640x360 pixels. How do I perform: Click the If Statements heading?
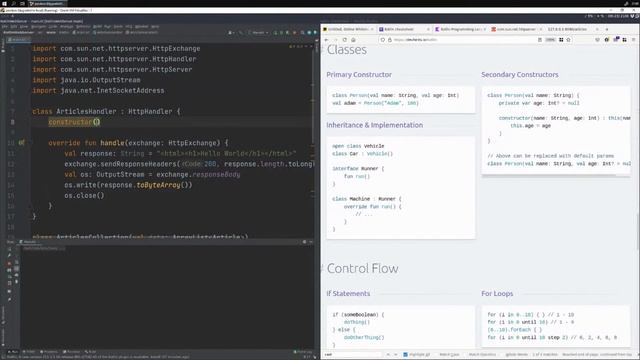(348, 293)
